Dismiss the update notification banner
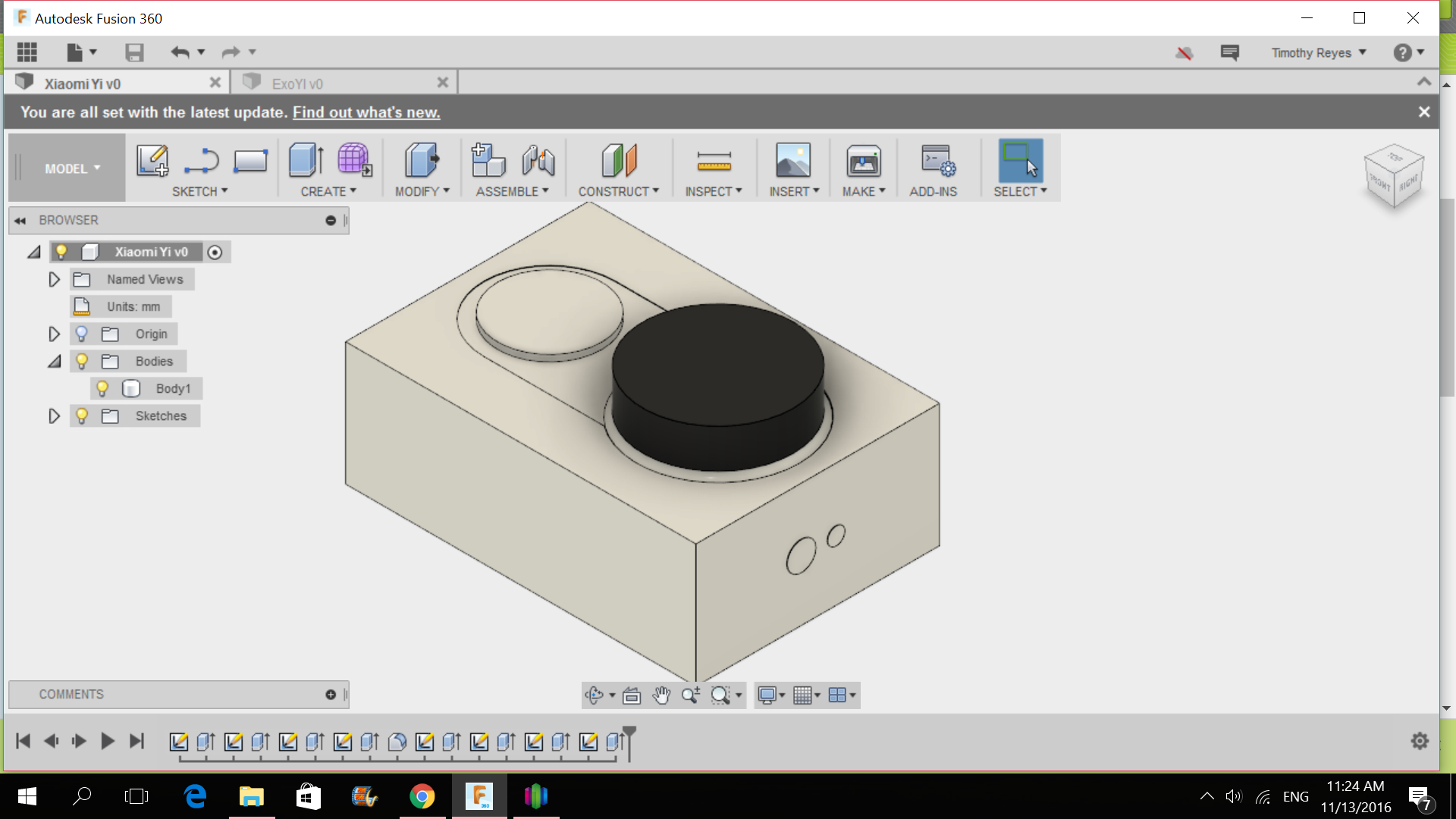The height and width of the screenshot is (819, 1456). point(1424,111)
